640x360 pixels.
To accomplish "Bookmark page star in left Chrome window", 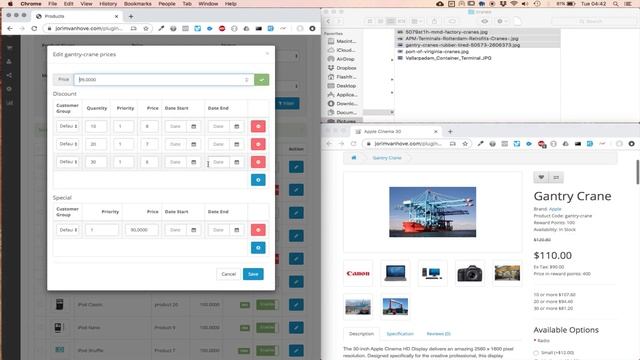I will coord(146,29).
